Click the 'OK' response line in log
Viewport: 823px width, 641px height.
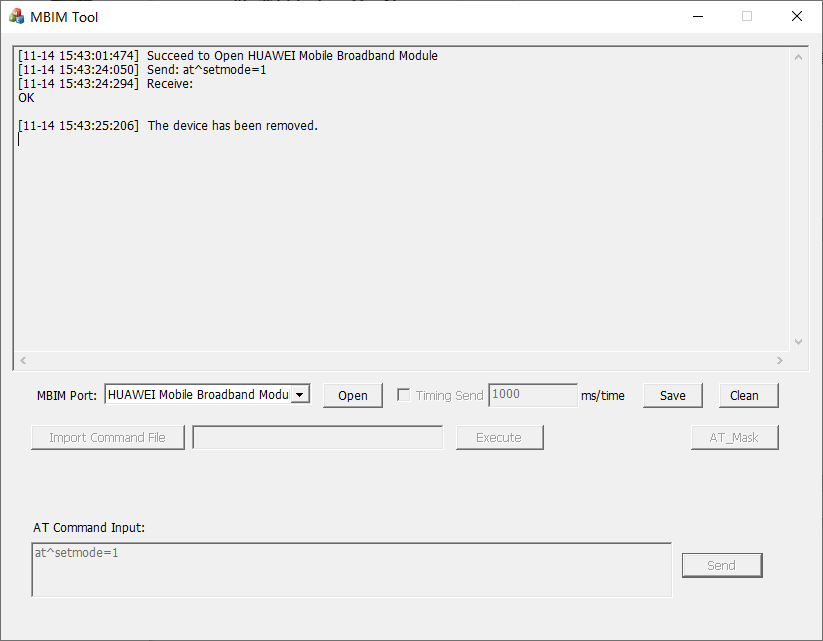pyautogui.click(x=26, y=98)
